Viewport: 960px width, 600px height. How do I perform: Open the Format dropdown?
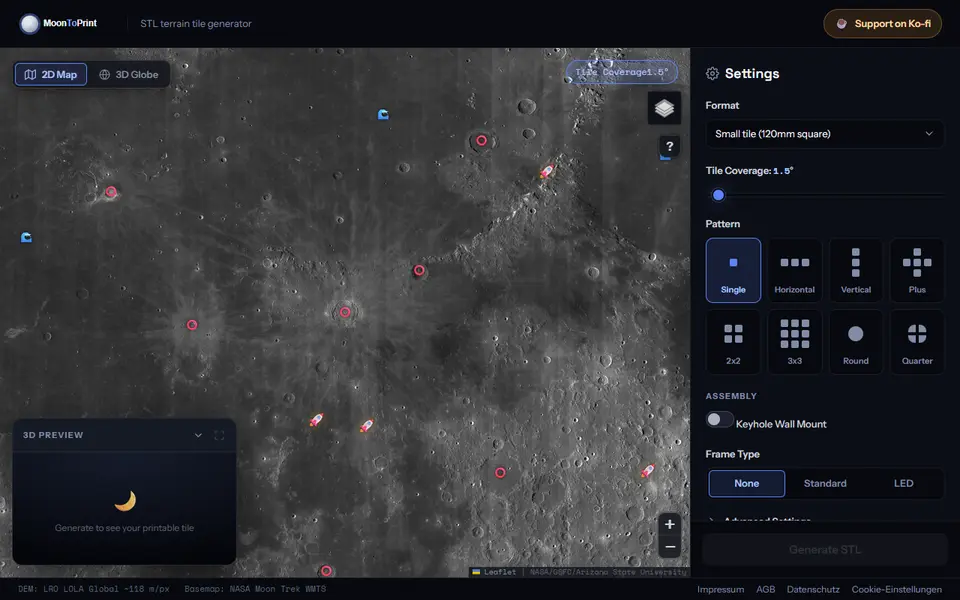click(x=824, y=133)
